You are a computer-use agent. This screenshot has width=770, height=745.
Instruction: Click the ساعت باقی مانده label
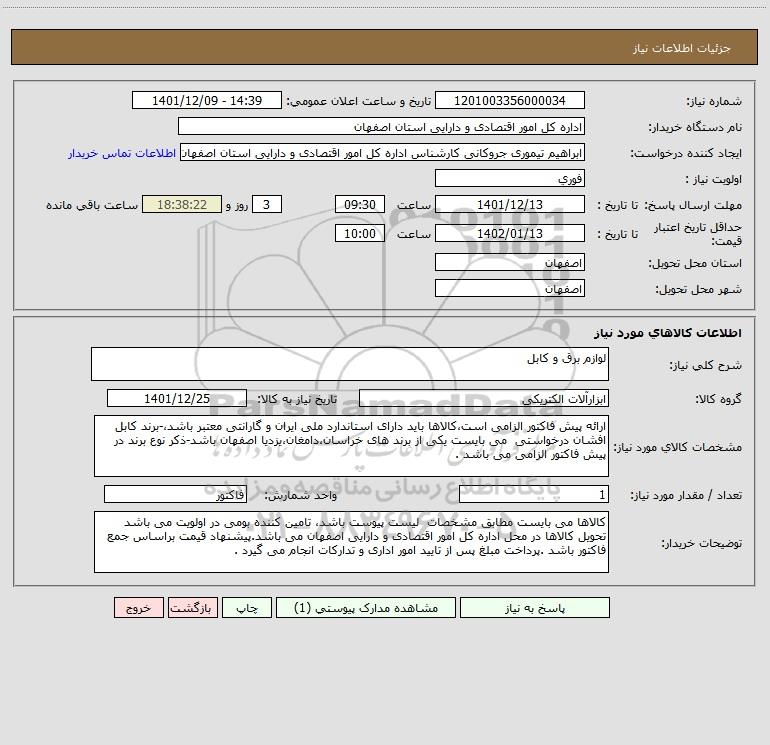92,205
